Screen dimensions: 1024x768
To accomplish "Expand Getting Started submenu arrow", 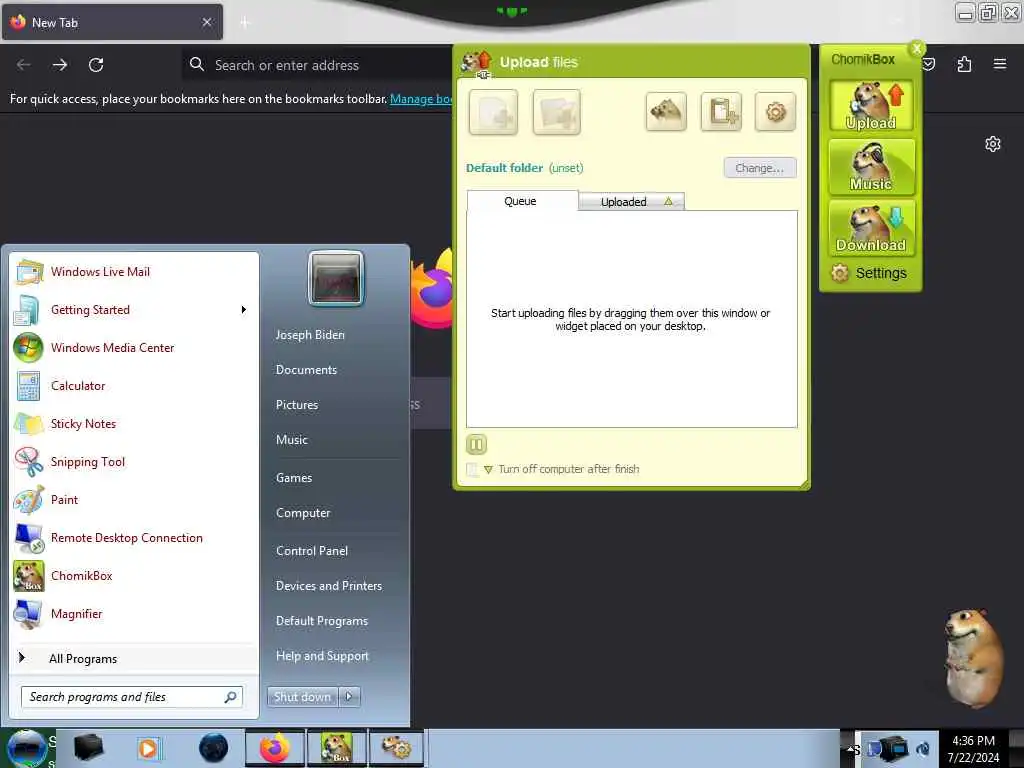I will (x=244, y=310).
